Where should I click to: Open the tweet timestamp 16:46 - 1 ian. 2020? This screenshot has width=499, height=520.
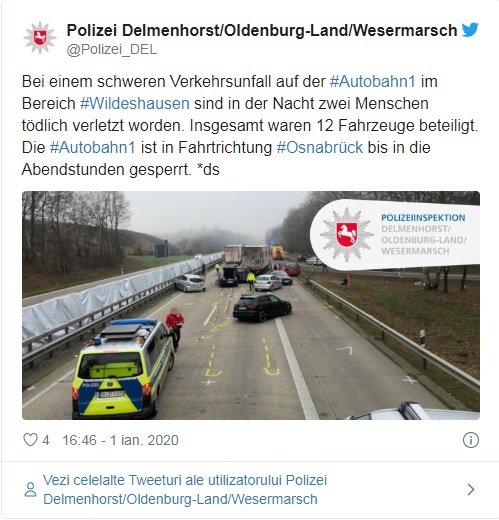(x=120, y=440)
